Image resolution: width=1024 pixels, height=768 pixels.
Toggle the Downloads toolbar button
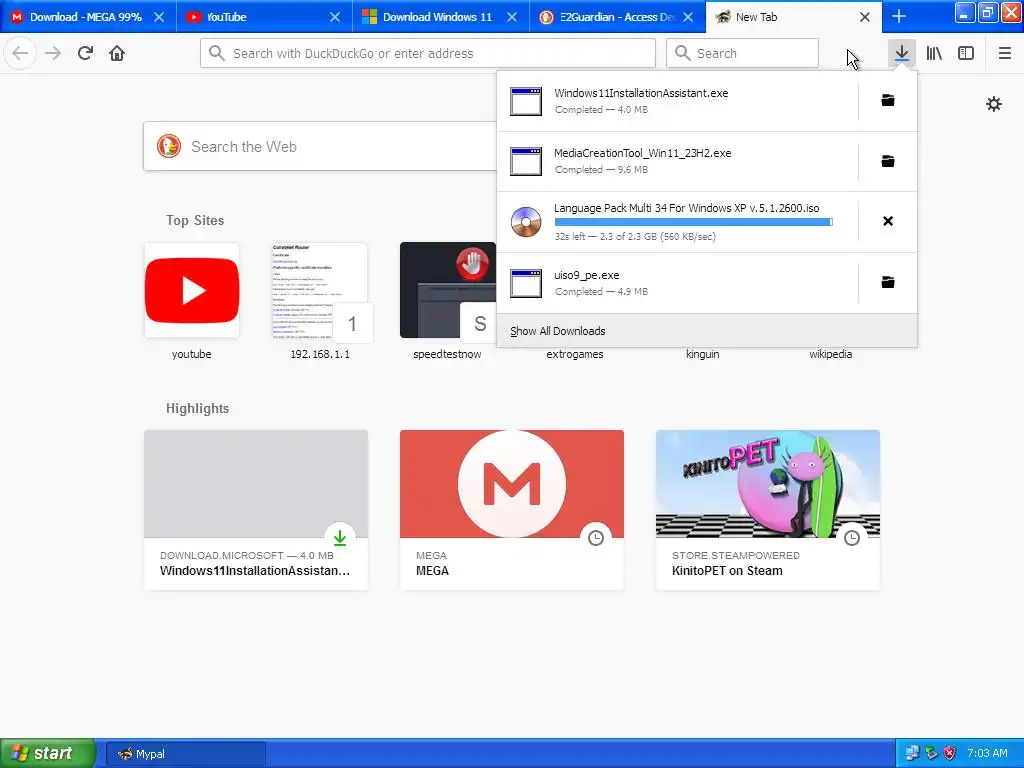[x=902, y=53]
